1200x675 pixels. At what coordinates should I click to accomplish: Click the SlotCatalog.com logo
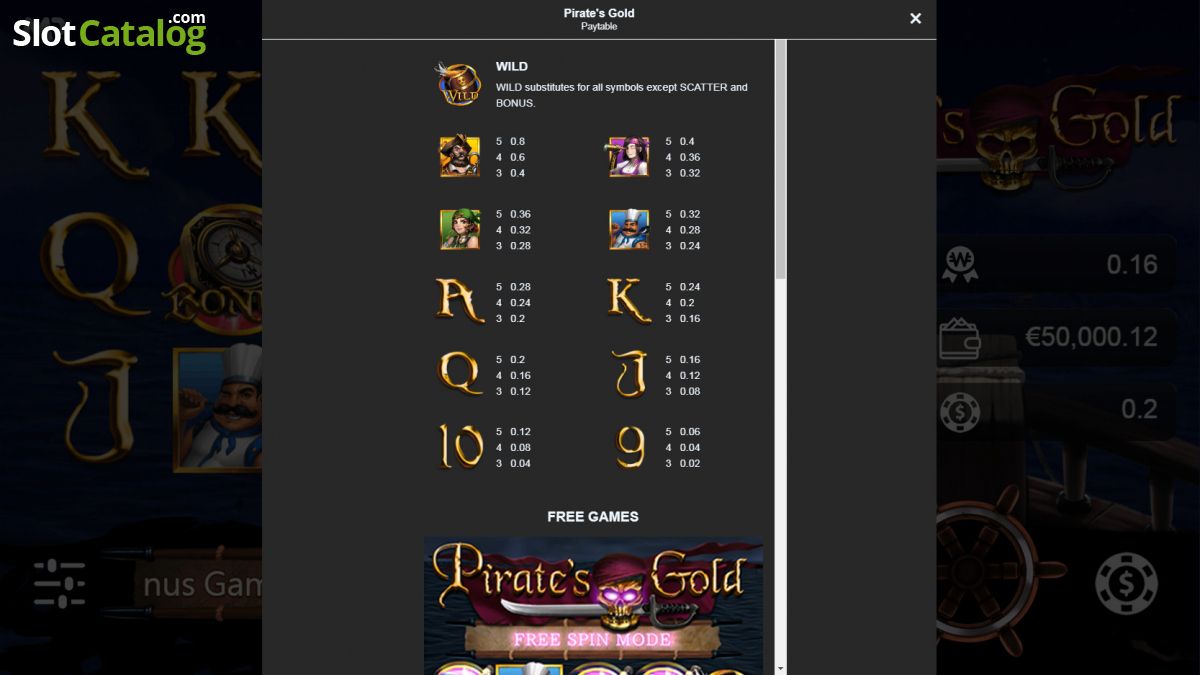[110, 33]
